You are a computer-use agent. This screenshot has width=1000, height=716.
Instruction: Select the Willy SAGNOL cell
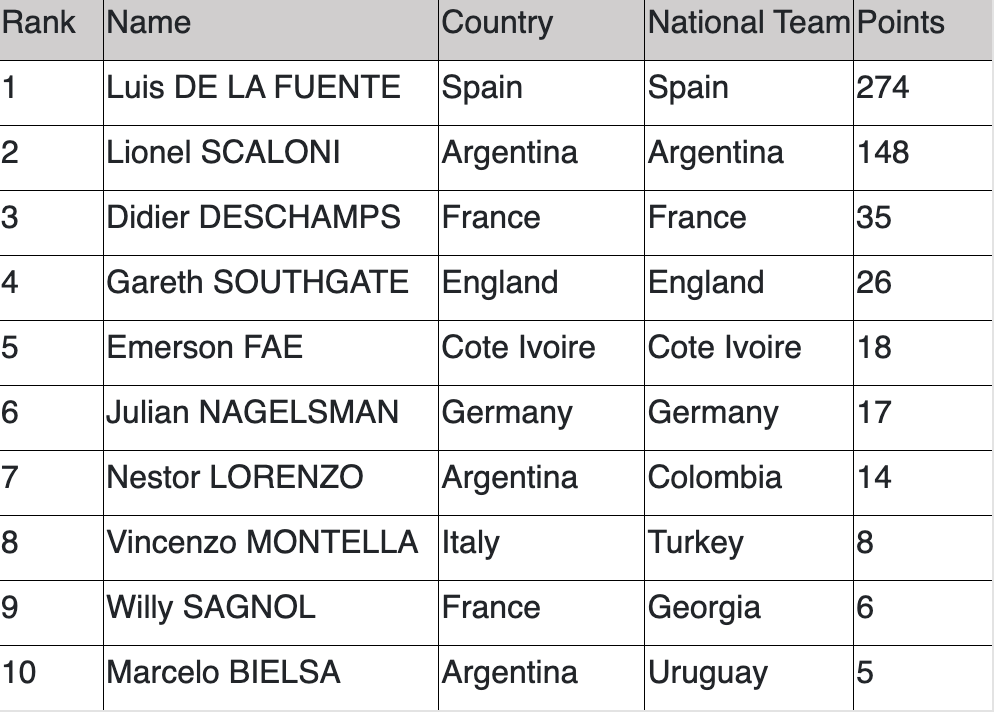(271, 614)
